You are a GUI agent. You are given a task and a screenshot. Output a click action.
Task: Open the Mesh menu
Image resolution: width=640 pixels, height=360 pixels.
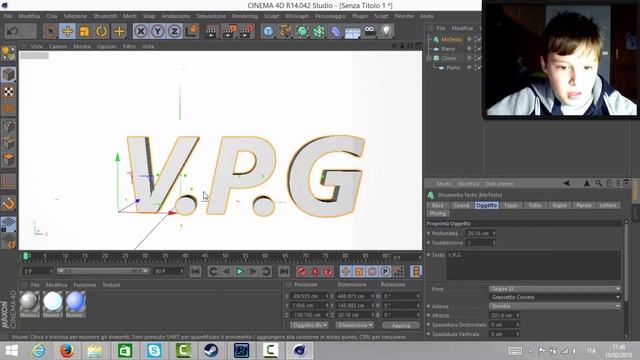[x=130, y=16]
